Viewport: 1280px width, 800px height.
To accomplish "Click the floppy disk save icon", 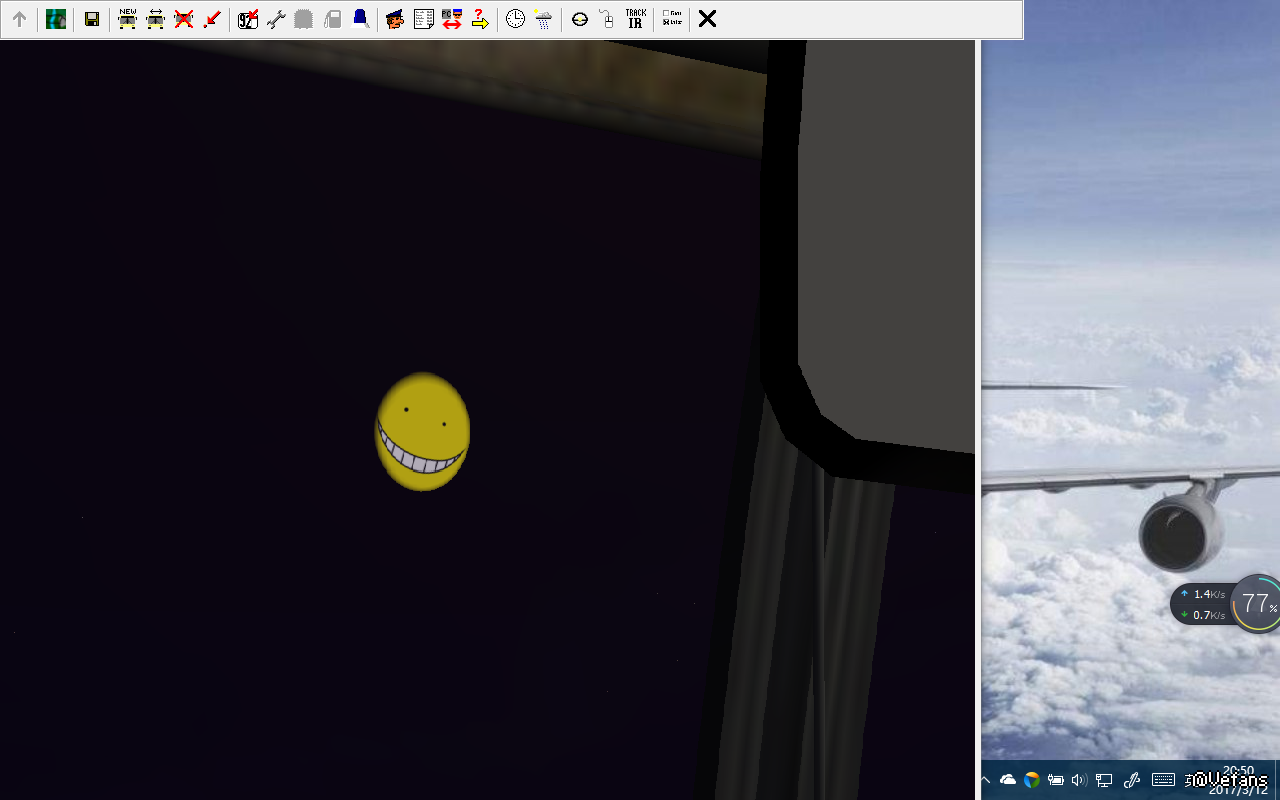I will click(92, 19).
